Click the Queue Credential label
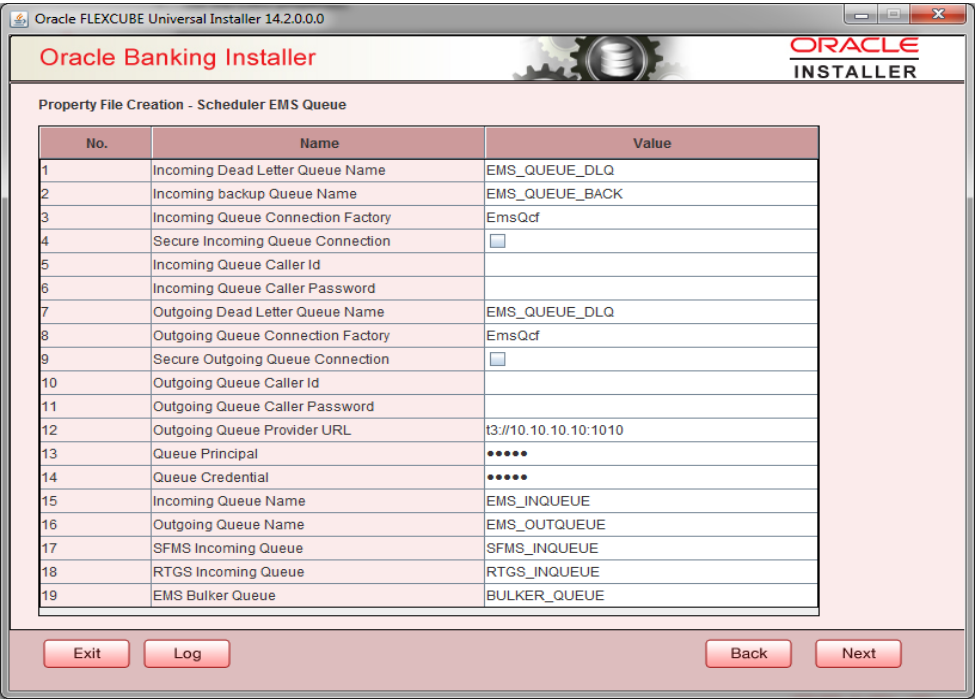Viewport: 976px width, 699px height. pos(211,477)
